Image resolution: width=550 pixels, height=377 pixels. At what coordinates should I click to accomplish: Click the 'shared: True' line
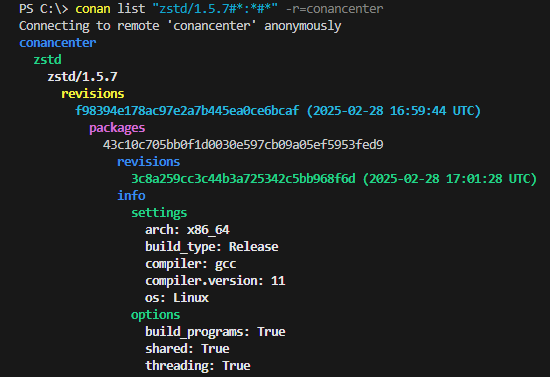[187, 349]
